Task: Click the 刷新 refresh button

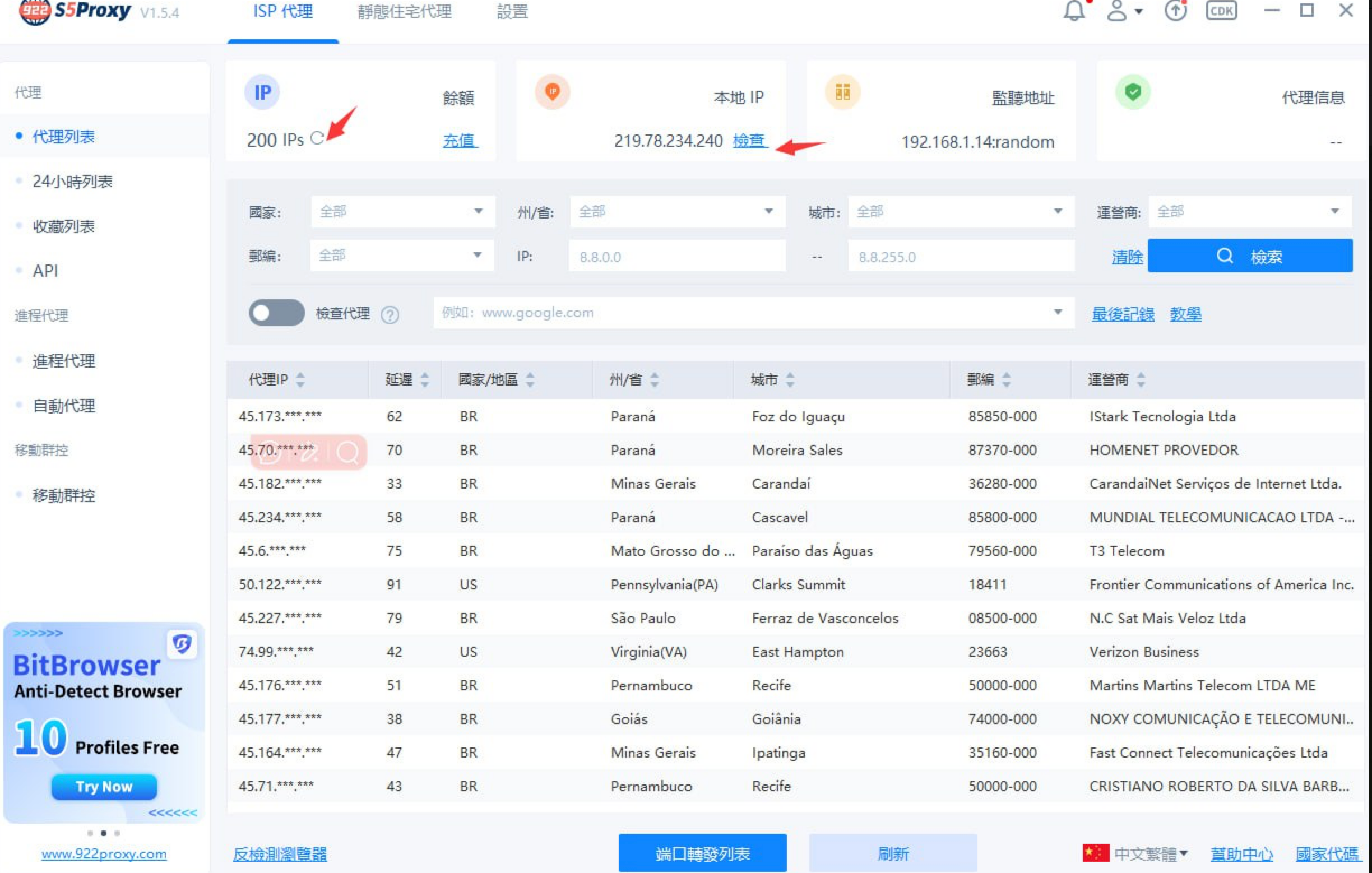Action: [892, 853]
